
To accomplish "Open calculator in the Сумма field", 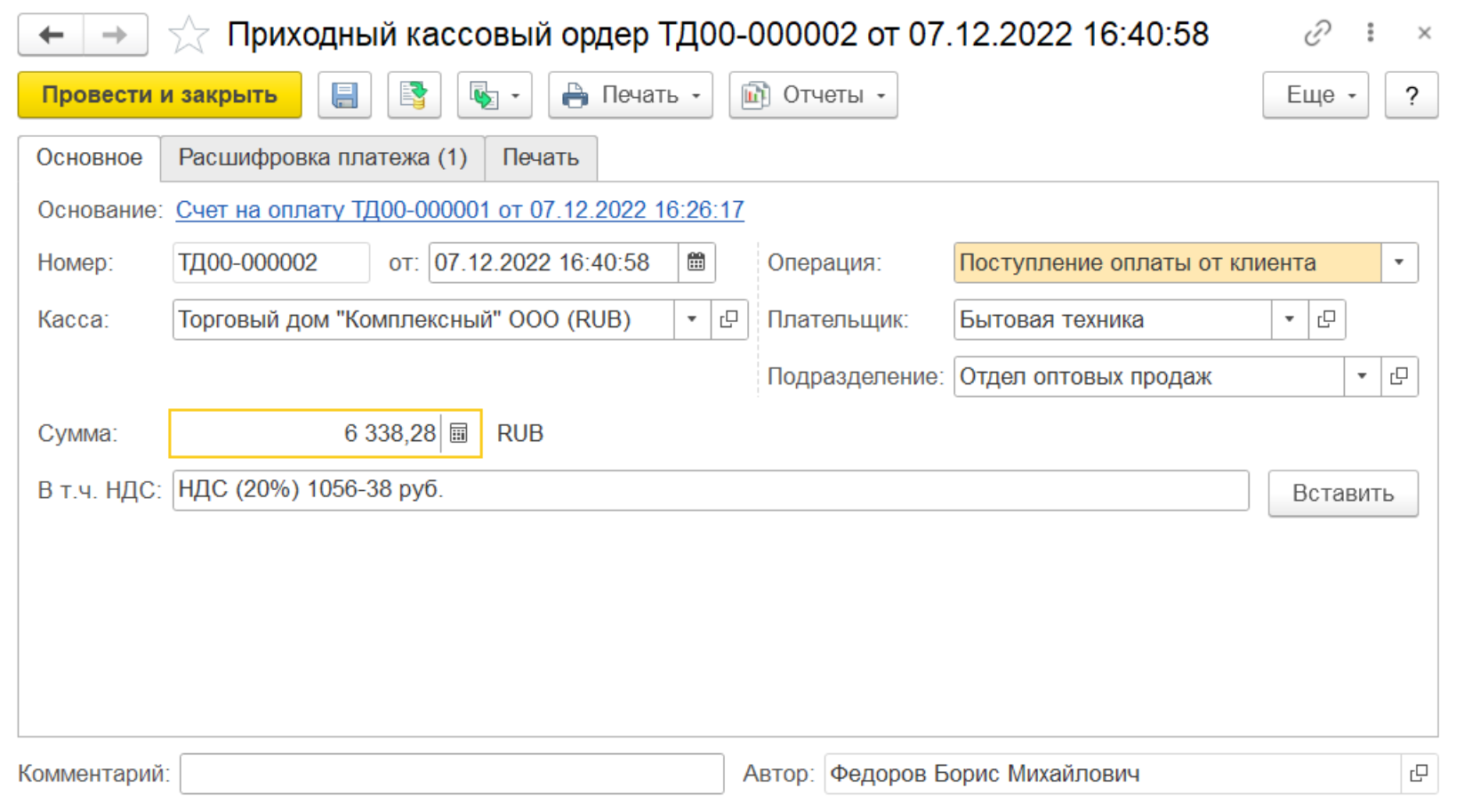I will [x=459, y=433].
